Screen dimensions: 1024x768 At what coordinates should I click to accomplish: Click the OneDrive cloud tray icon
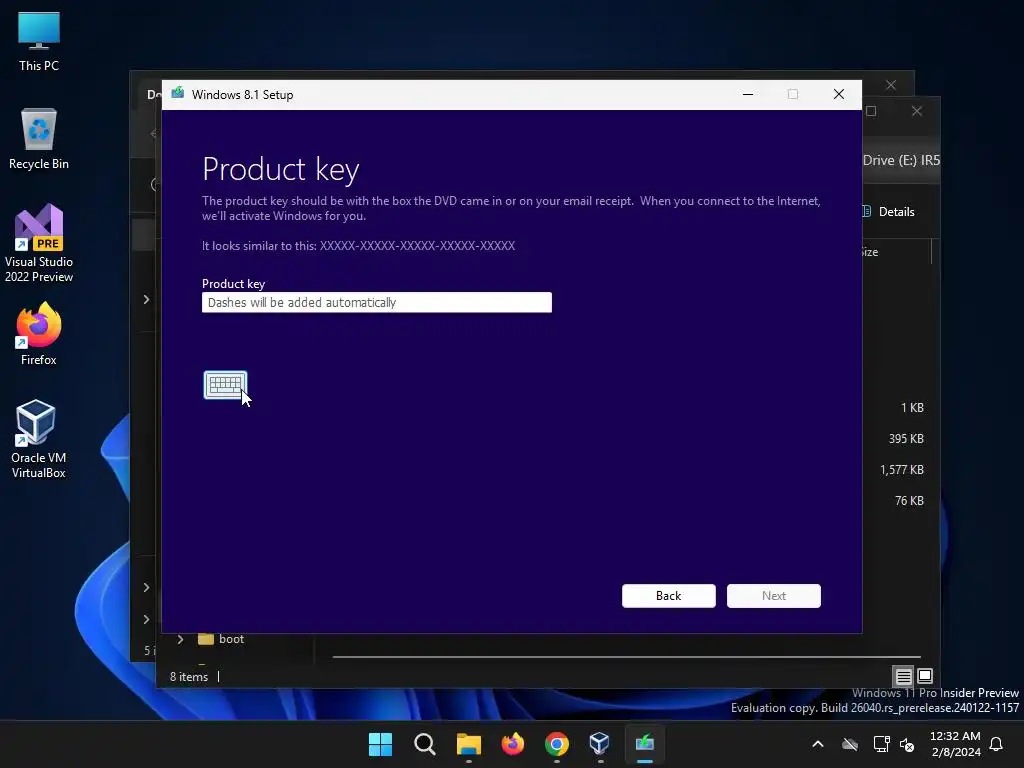[850, 744]
